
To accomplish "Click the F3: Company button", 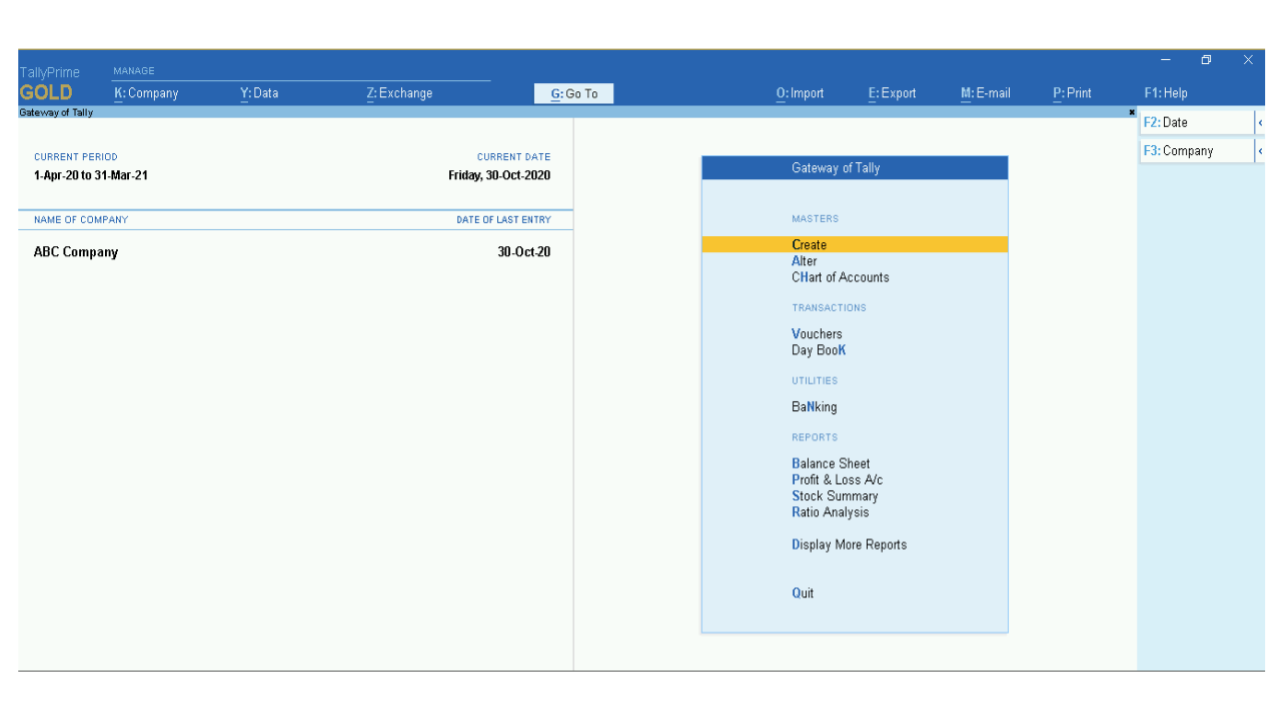I will click(x=1196, y=151).
